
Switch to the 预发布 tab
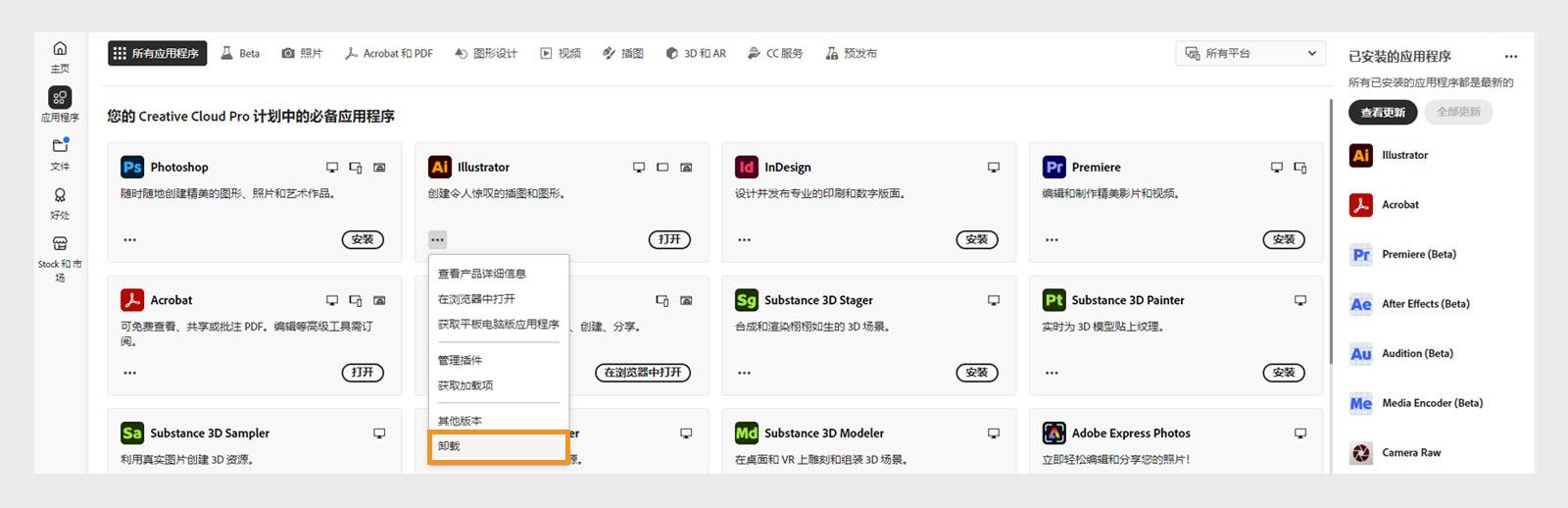852,53
